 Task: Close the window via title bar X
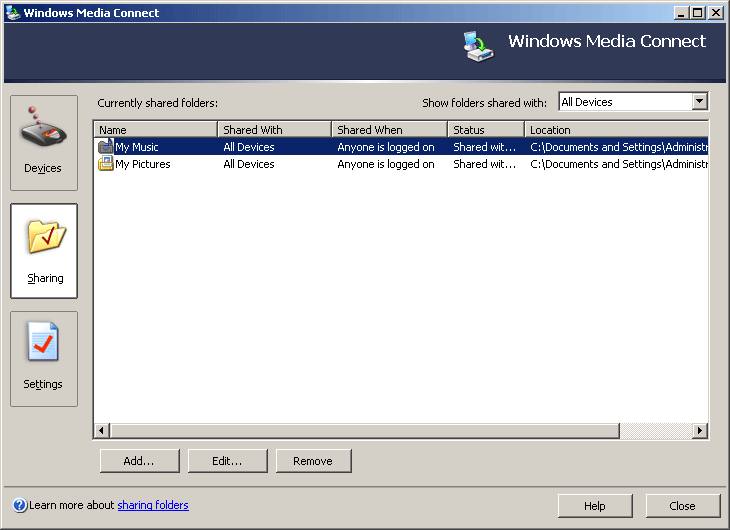[716, 13]
